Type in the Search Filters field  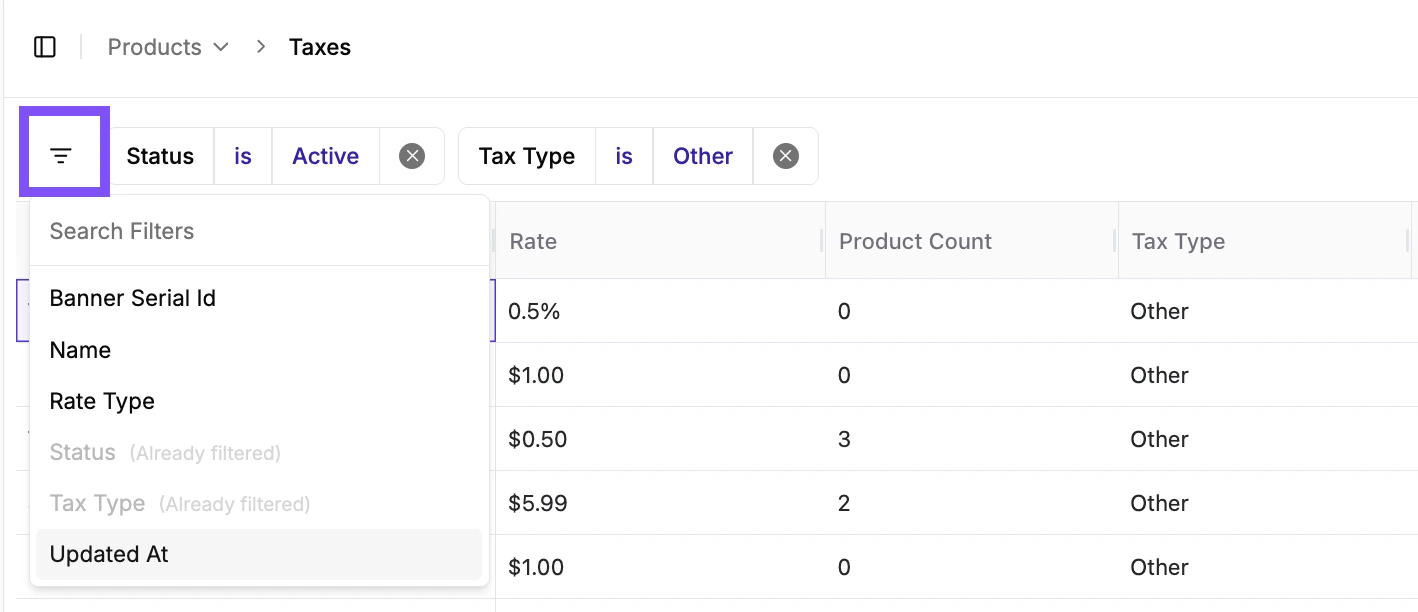(x=258, y=231)
